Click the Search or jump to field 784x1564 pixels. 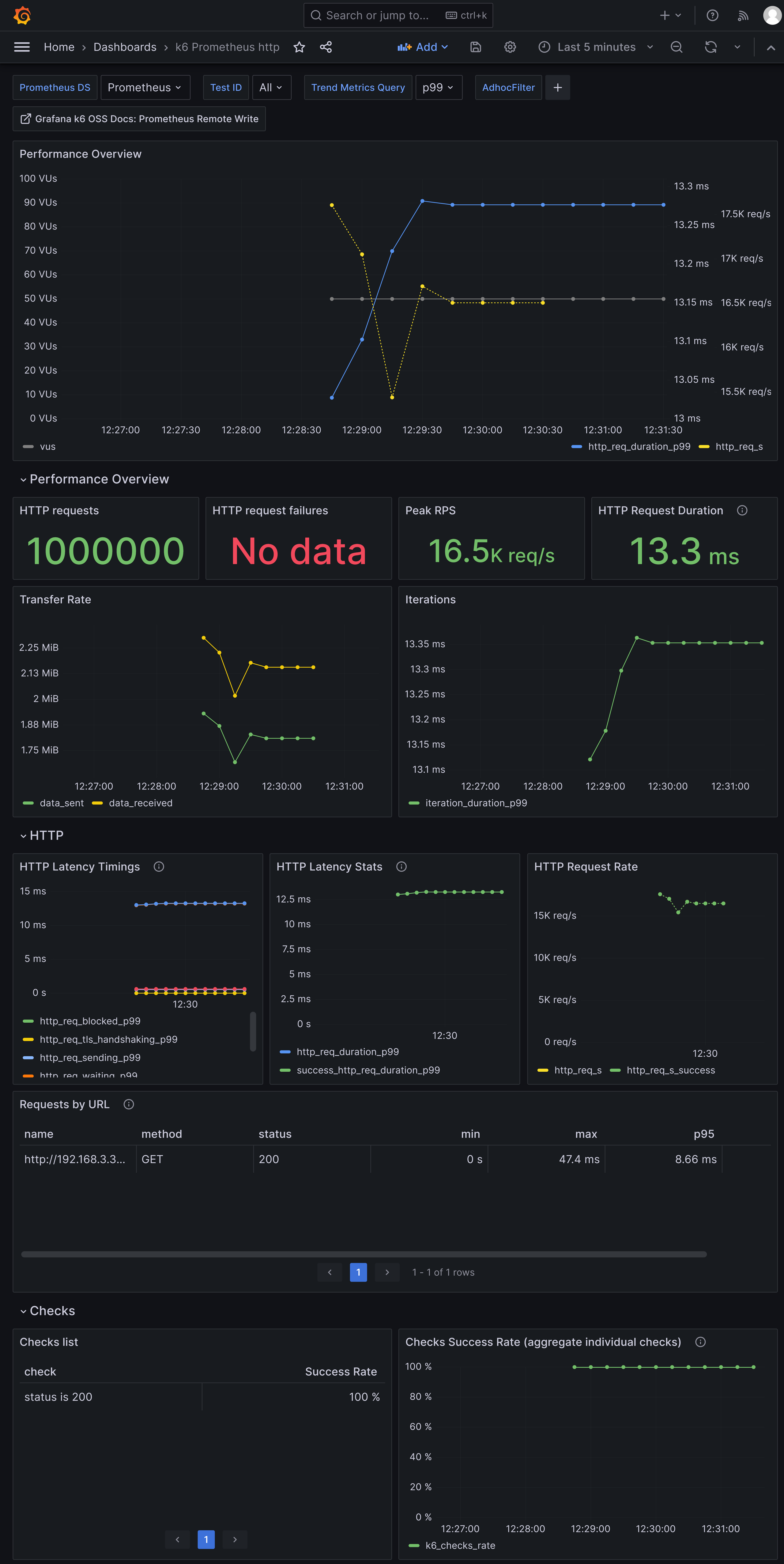[398, 15]
